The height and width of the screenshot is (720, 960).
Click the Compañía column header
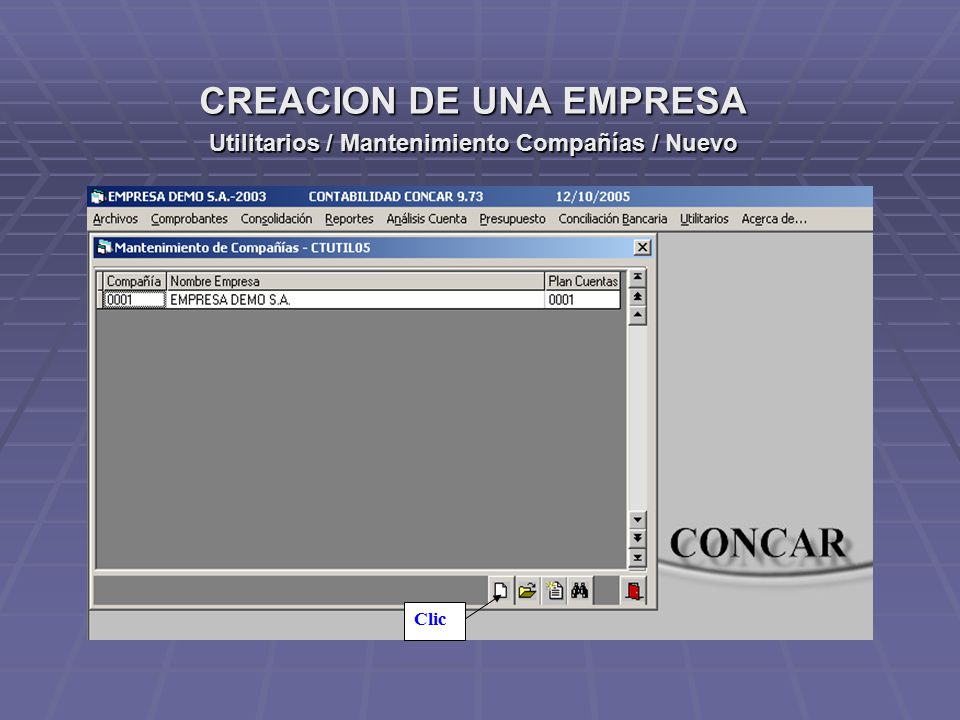click(134, 282)
